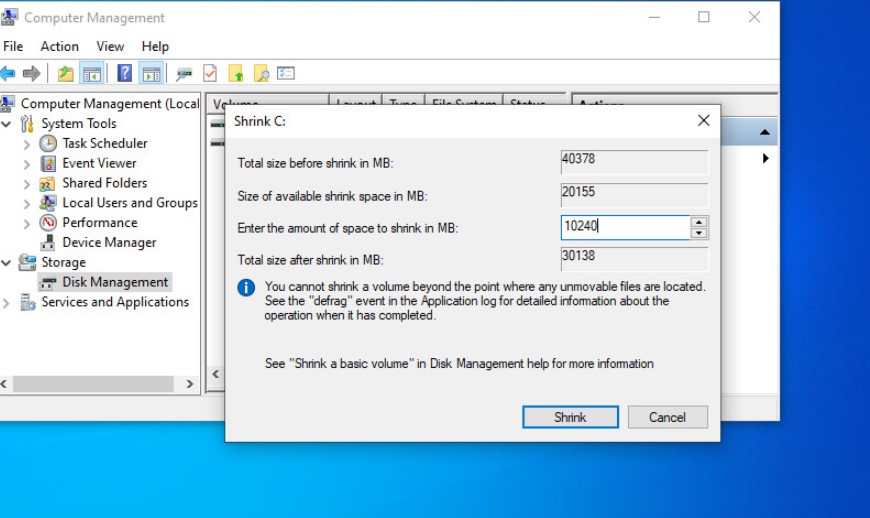Expand the Task Scheduler tree node
Screen dimensions: 870x518
click(27, 144)
